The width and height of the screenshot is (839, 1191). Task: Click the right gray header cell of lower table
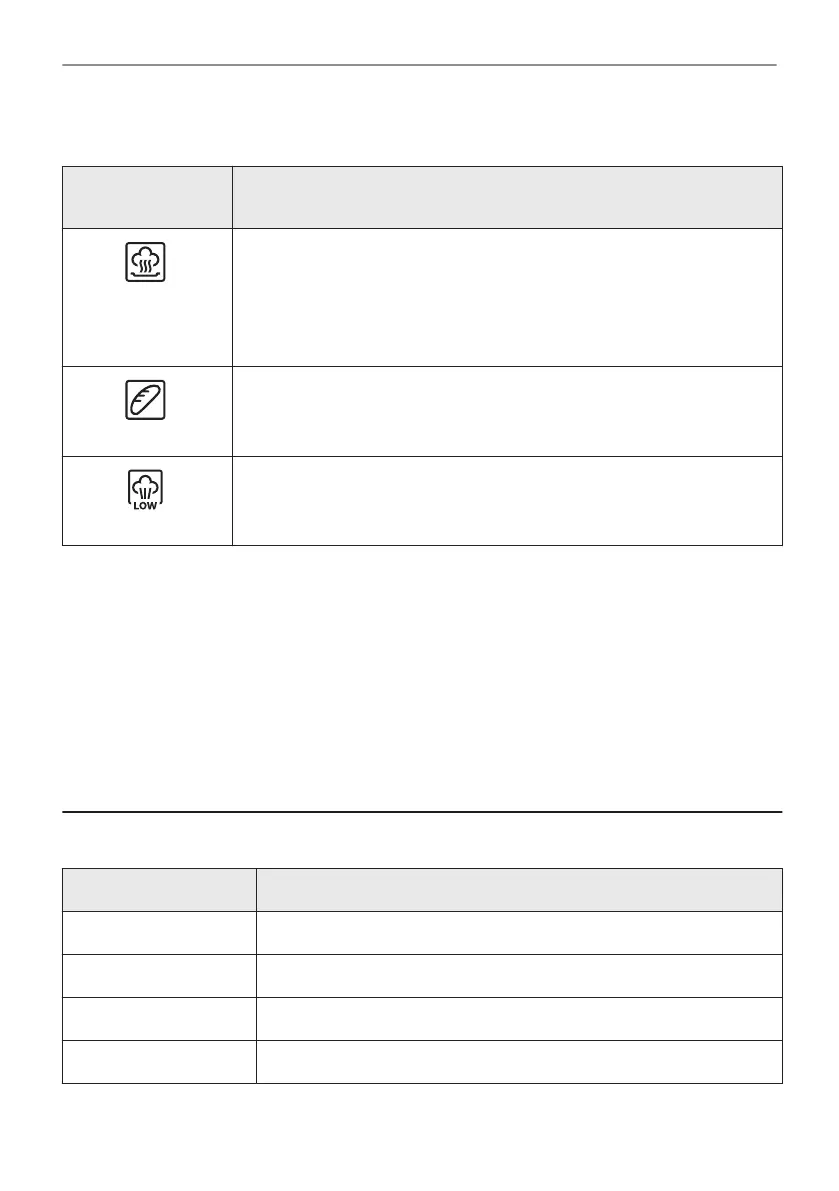(x=518, y=889)
